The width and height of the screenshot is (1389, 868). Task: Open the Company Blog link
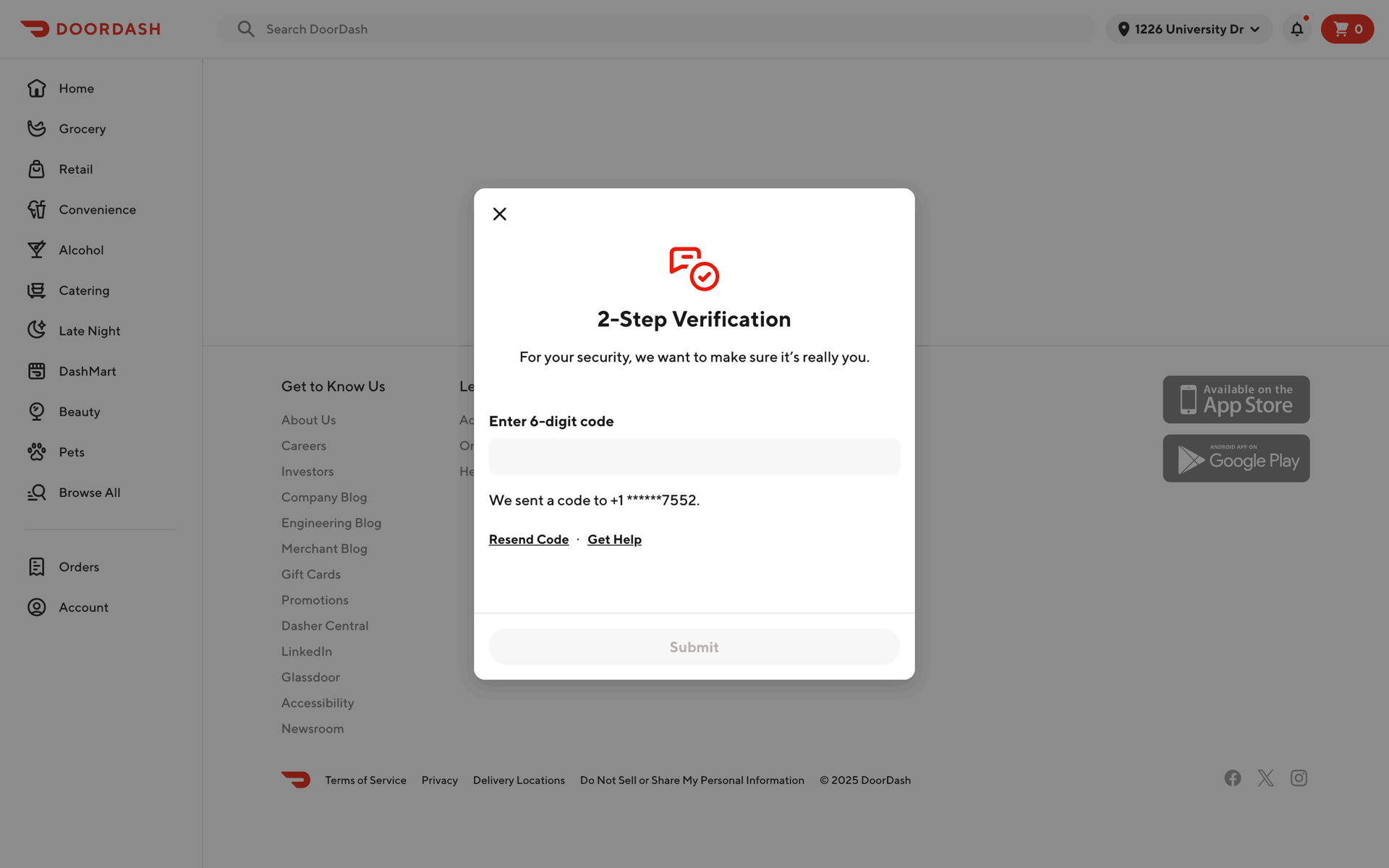[324, 497]
